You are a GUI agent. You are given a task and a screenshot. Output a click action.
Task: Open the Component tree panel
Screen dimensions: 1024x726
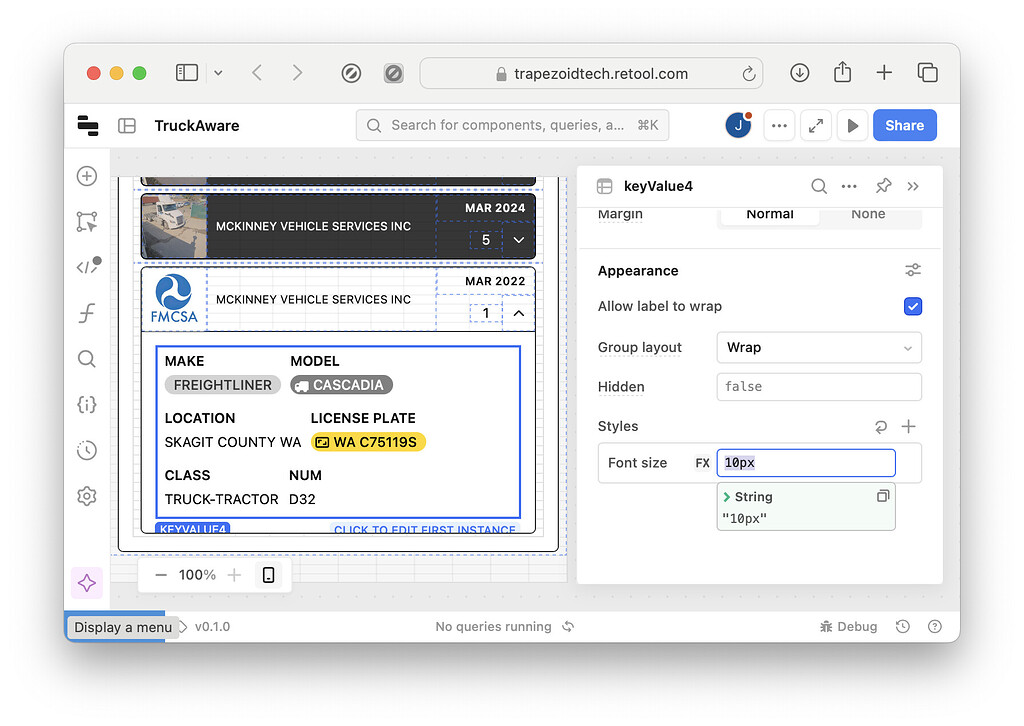tap(87, 222)
